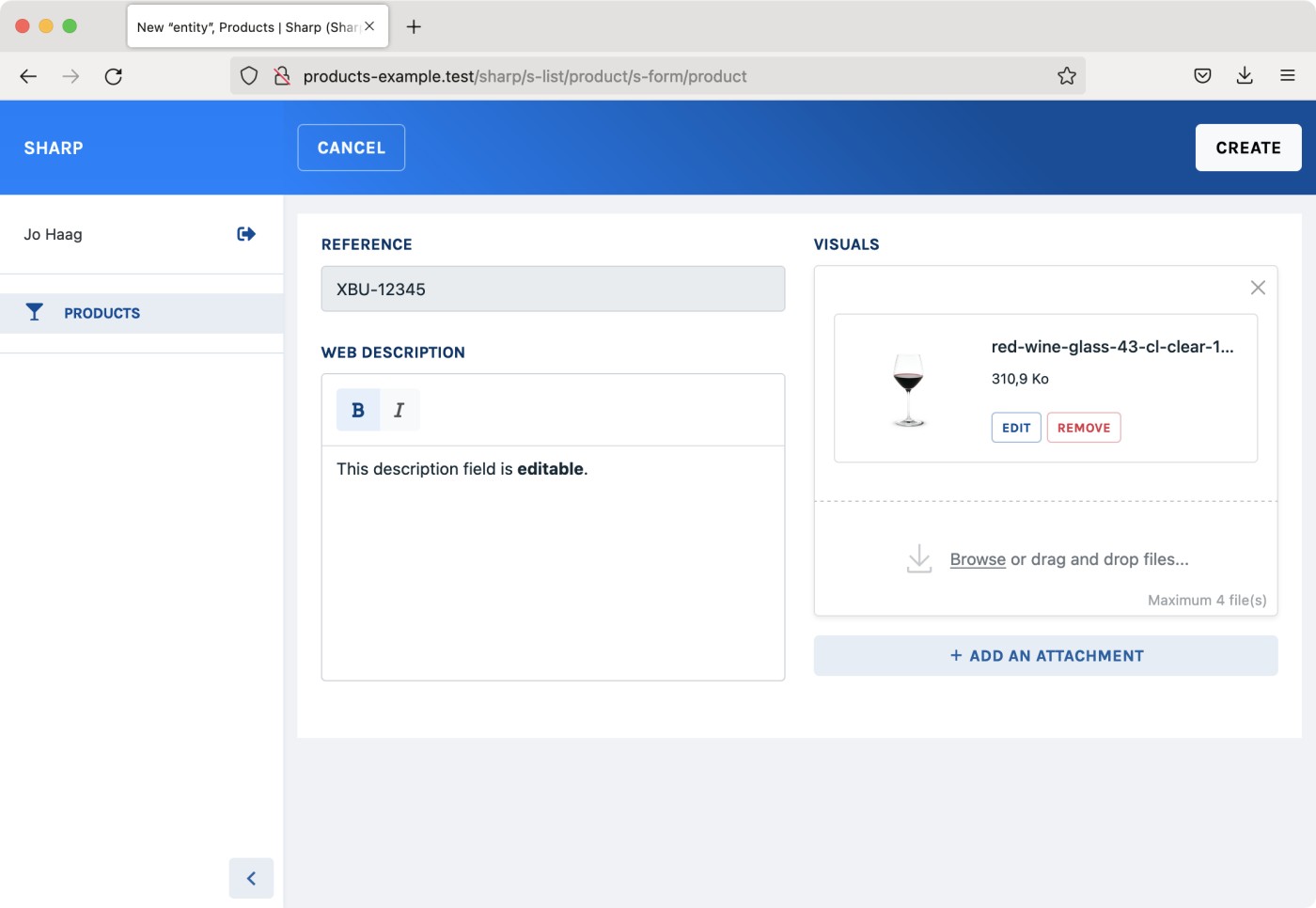Click the Save to Pocket icon
The width and height of the screenshot is (1316, 908).
[x=1202, y=76]
